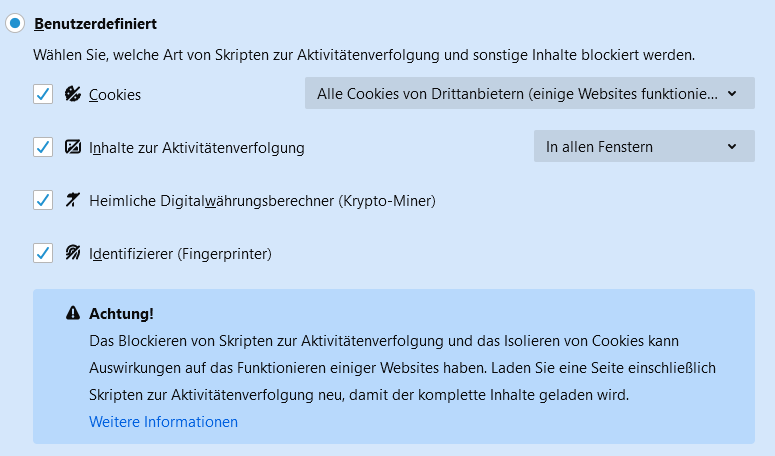
Task: Select the Benutzerdefiniert radio button
Action: click(x=15, y=23)
